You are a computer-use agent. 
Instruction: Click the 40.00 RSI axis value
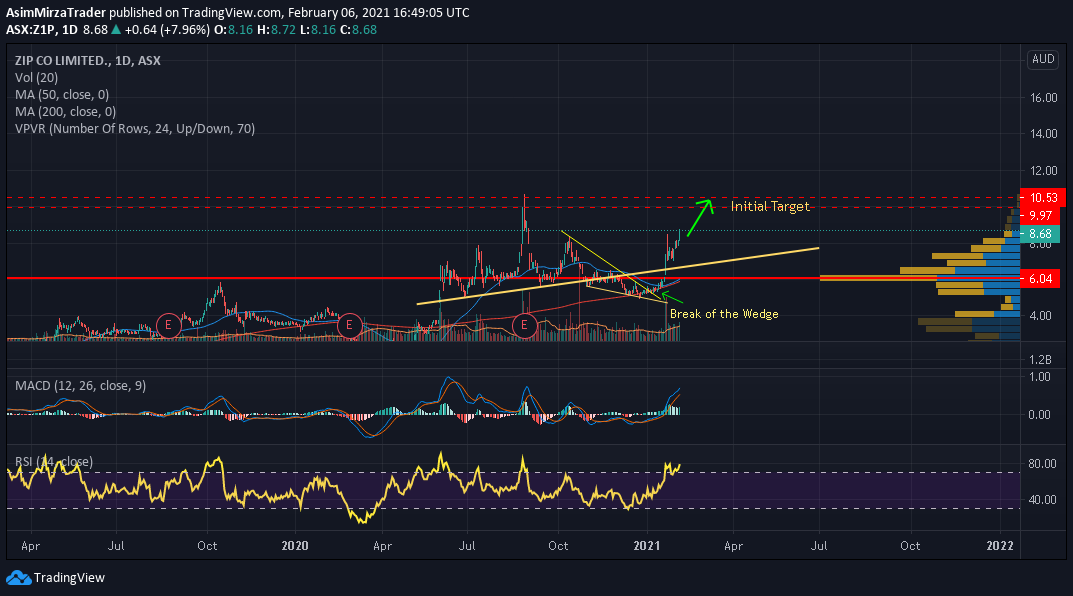[1042, 500]
